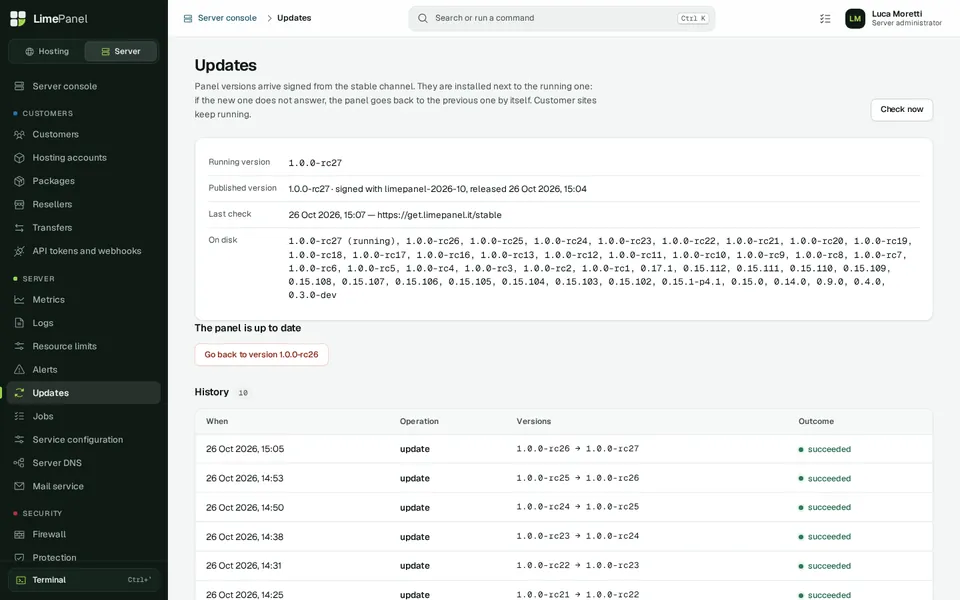The image size is (960, 600).
Task: Click the Firewall icon
Action: pos(20,534)
